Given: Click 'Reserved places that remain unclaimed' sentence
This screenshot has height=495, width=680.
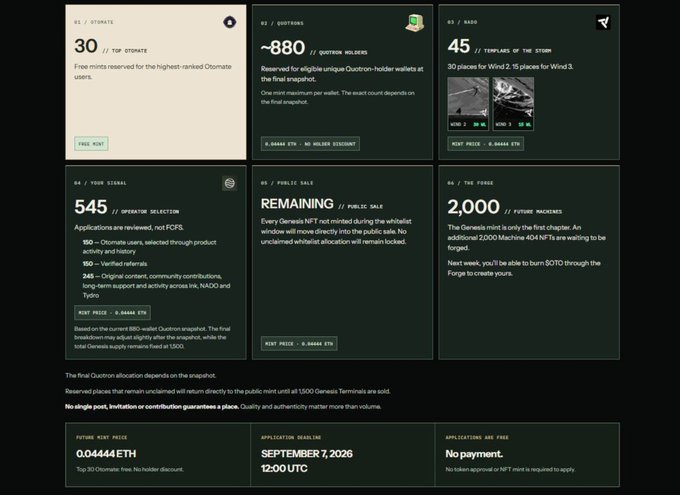Looking at the screenshot, I should (228, 391).
